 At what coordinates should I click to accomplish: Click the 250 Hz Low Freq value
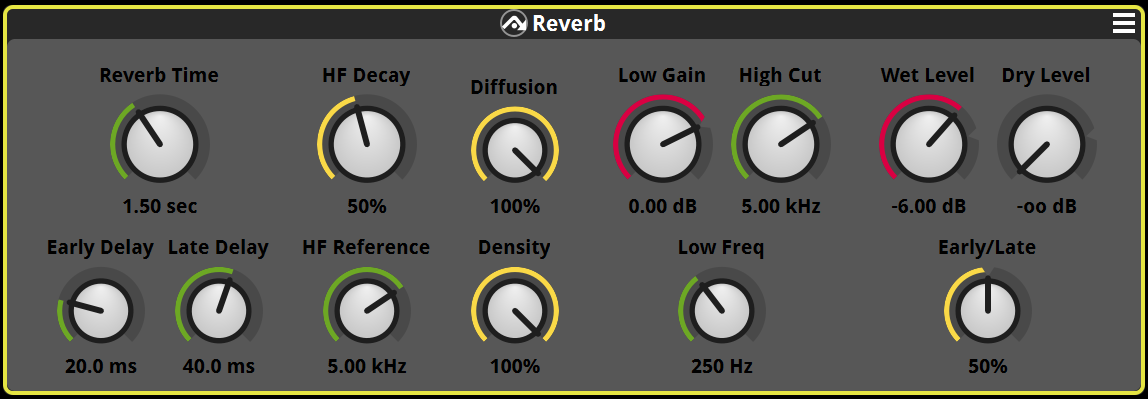(722, 366)
